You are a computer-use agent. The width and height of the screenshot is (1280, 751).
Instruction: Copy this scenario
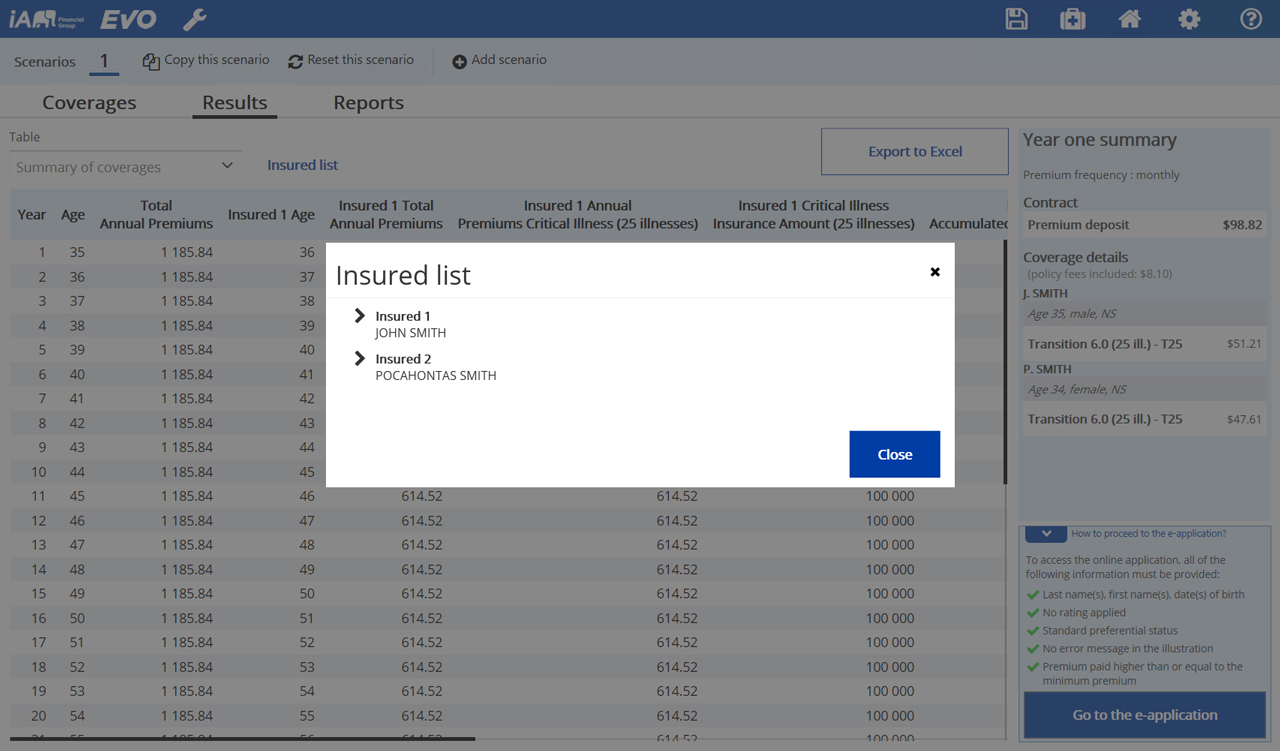(206, 60)
